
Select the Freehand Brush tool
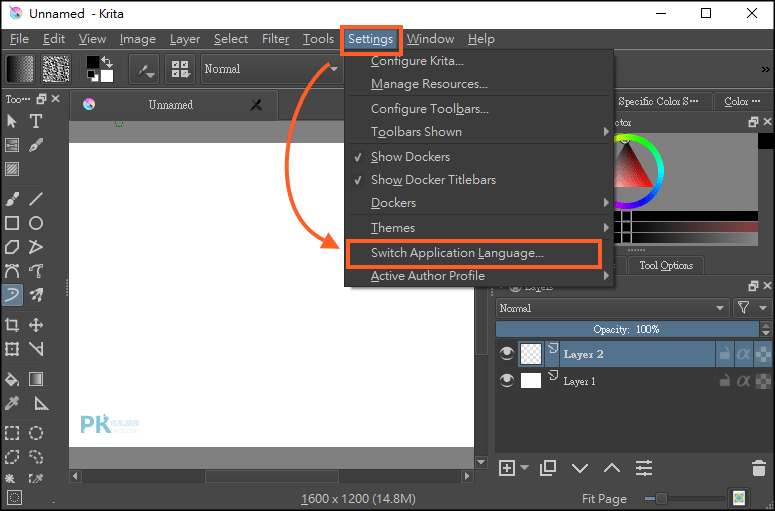[x=12, y=199]
